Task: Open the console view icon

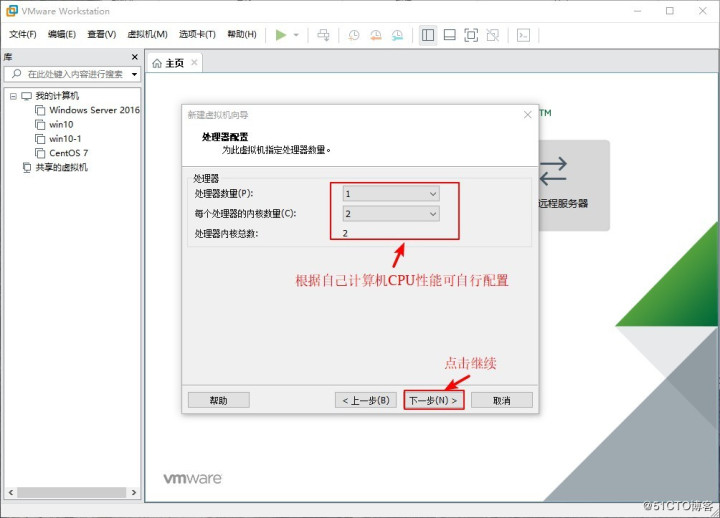Action: pos(523,35)
